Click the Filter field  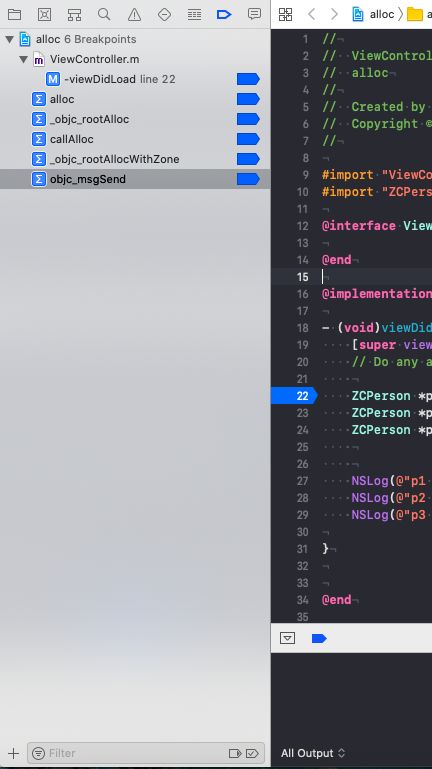click(x=146, y=753)
